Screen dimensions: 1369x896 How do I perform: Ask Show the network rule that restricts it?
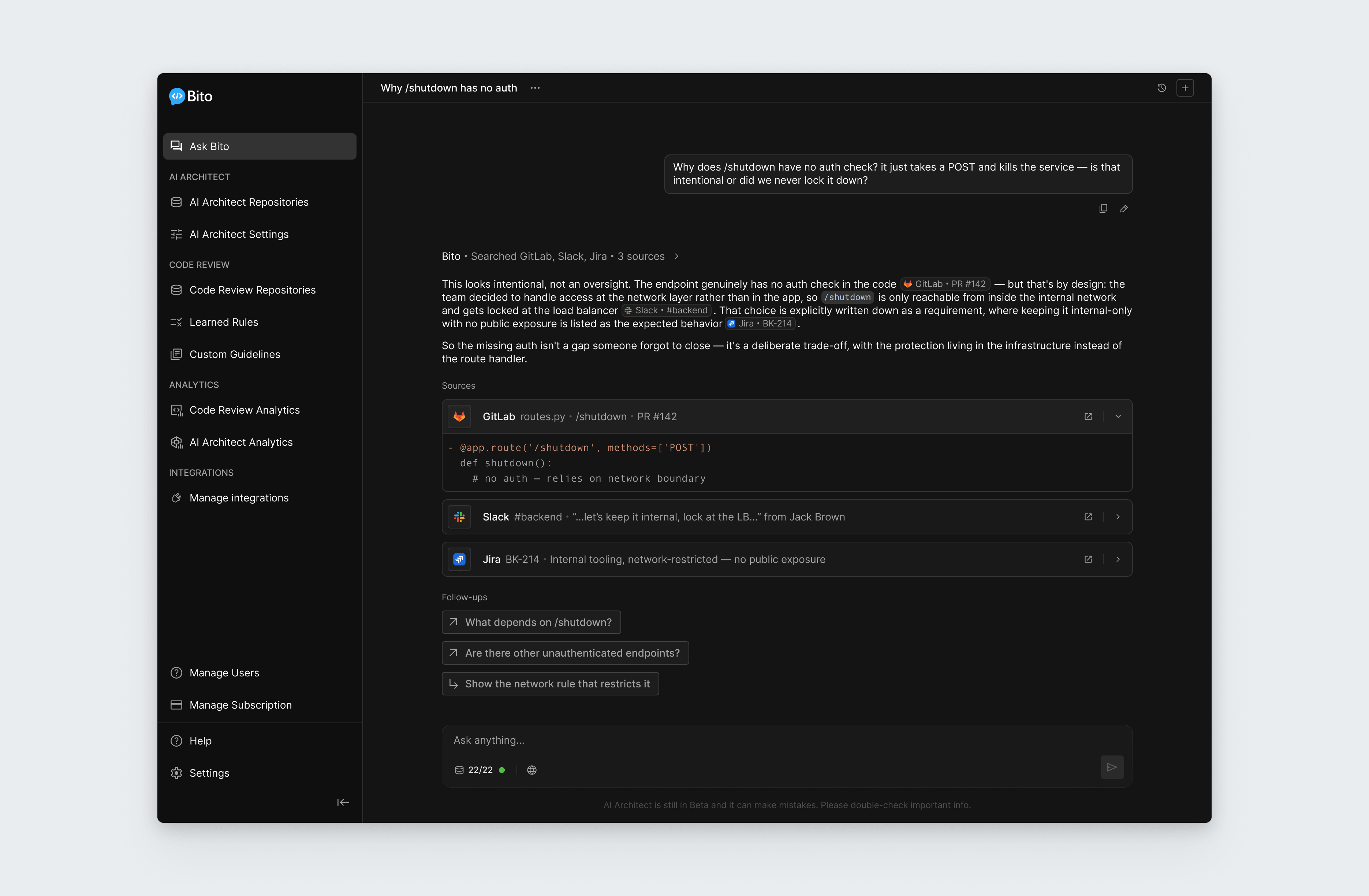(x=550, y=684)
